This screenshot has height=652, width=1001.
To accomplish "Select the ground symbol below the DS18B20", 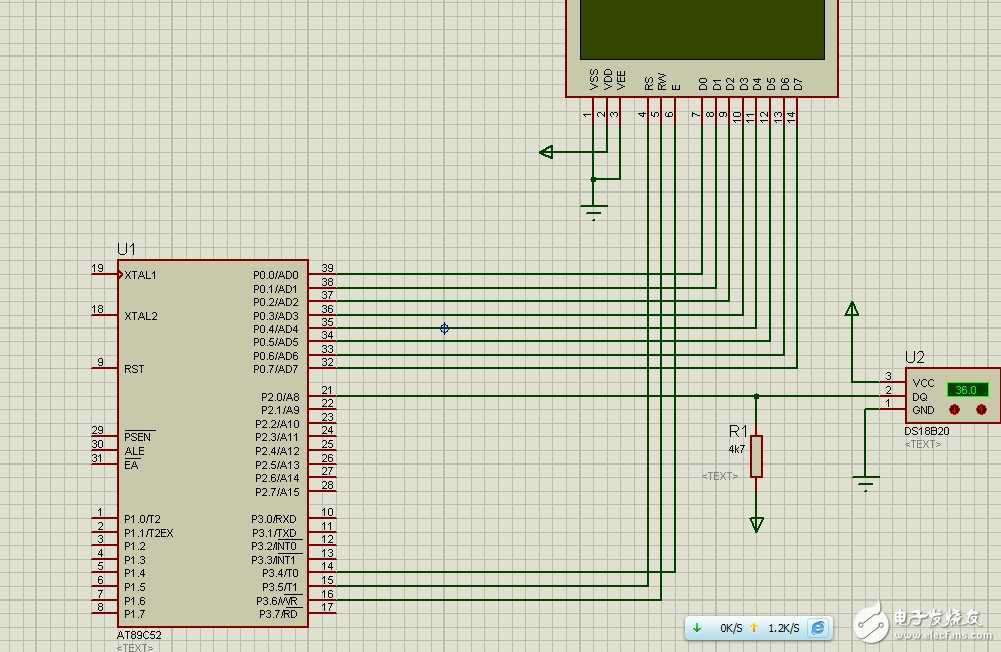I will (x=866, y=483).
